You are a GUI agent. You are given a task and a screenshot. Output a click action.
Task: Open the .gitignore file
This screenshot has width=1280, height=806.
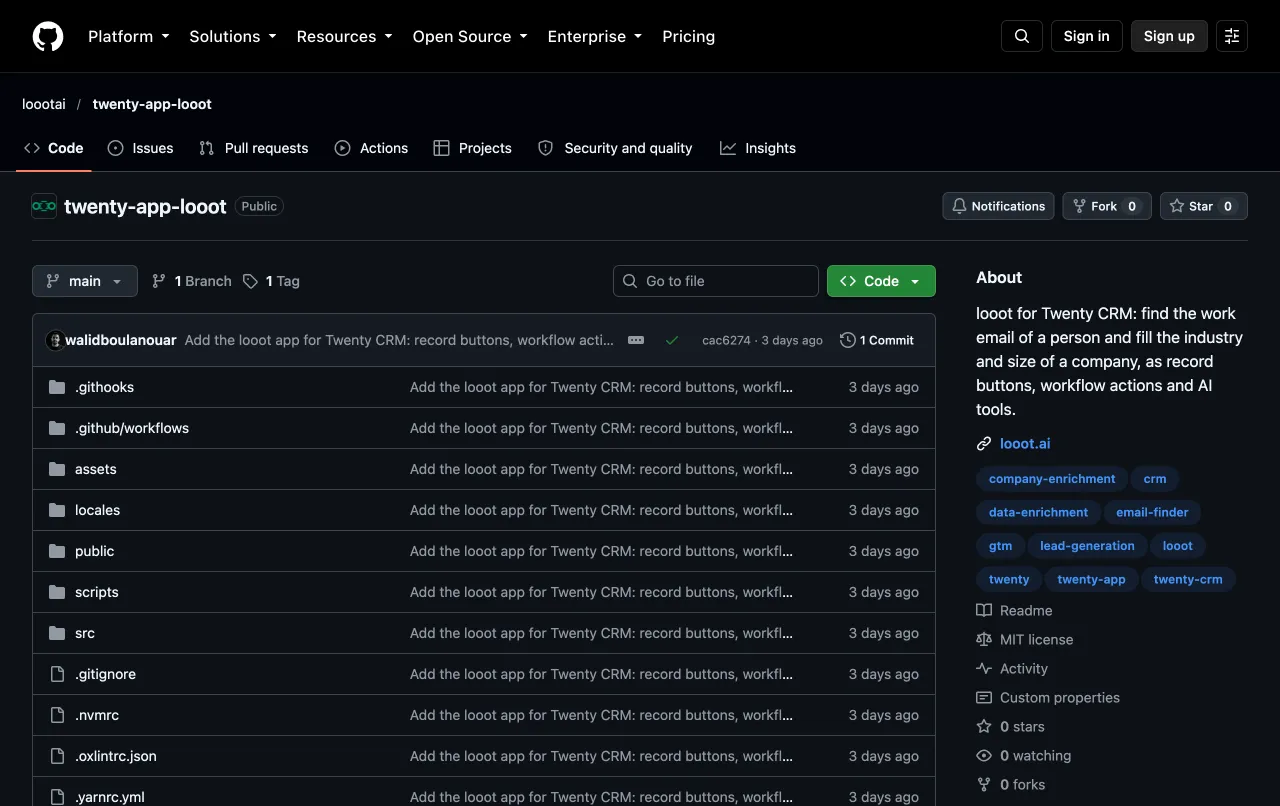(105, 674)
